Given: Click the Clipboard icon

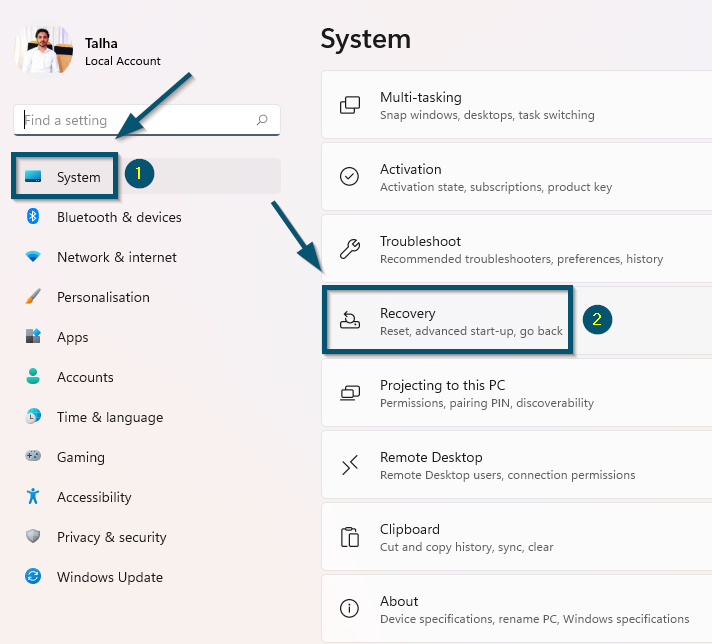Looking at the screenshot, I should [x=350, y=537].
